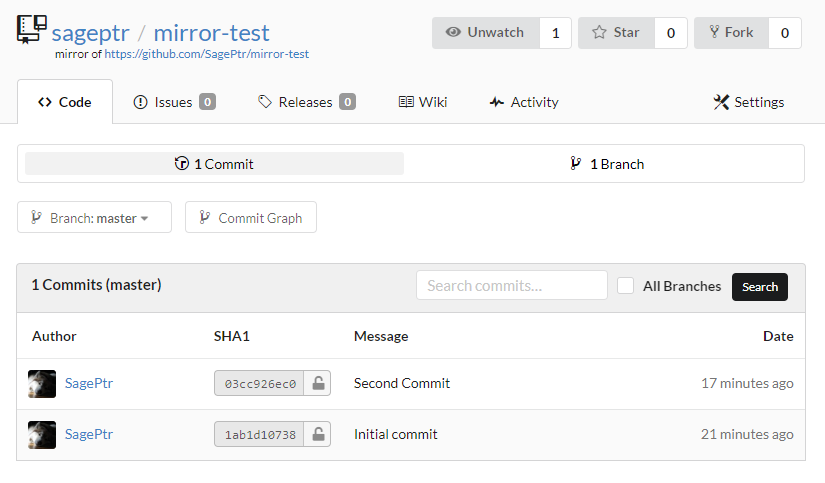The width and height of the screenshot is (825, 483).
Task: Open the GitHub mirror source link
Action: [x=206, y=54]
